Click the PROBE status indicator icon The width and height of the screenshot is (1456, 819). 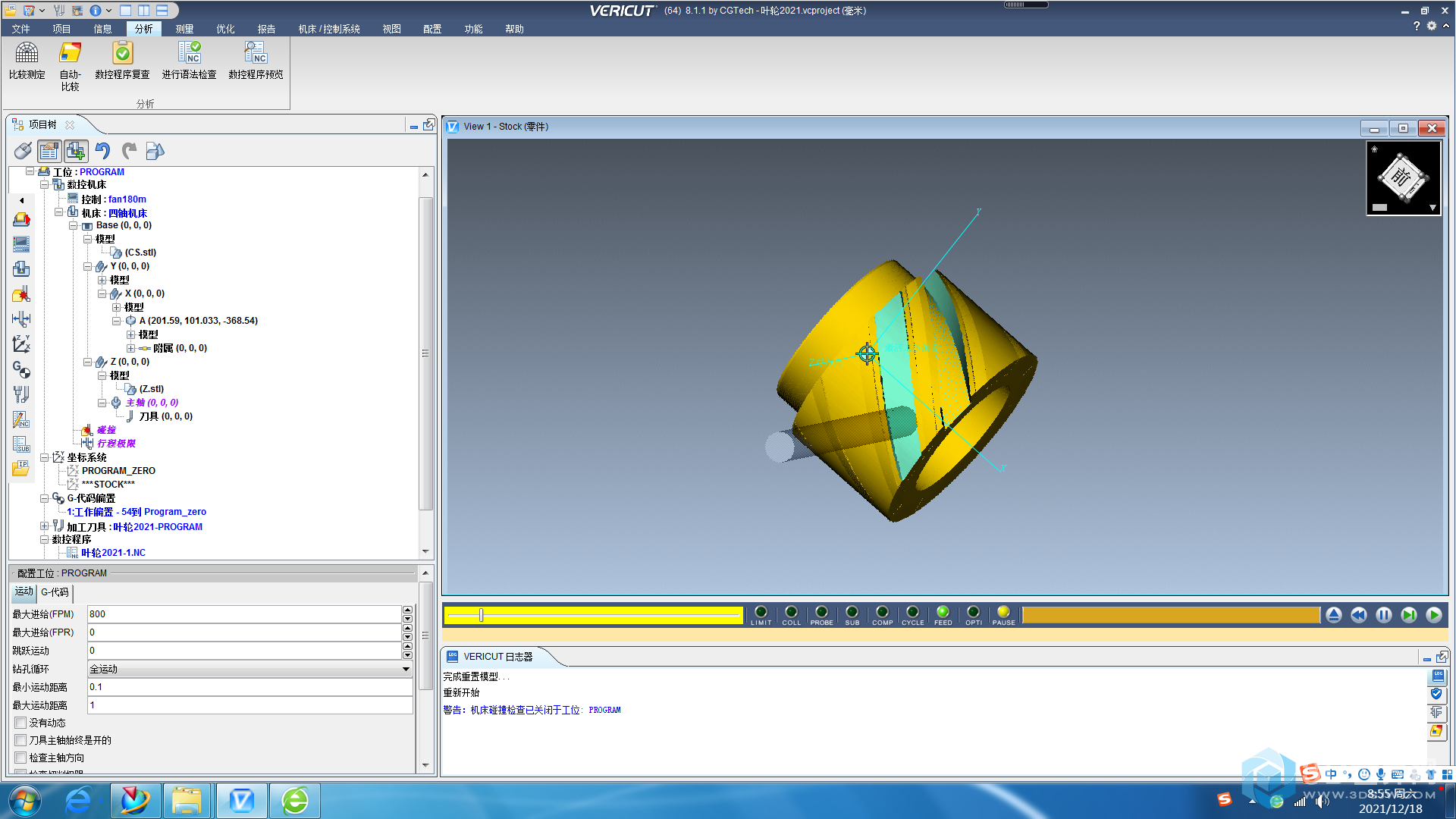[821, 614]
